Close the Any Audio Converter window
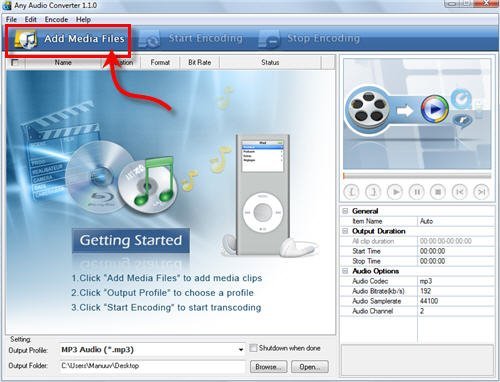The width and height of the screenshot is (500, 382). pyautogui.click(x=487, y=3)
